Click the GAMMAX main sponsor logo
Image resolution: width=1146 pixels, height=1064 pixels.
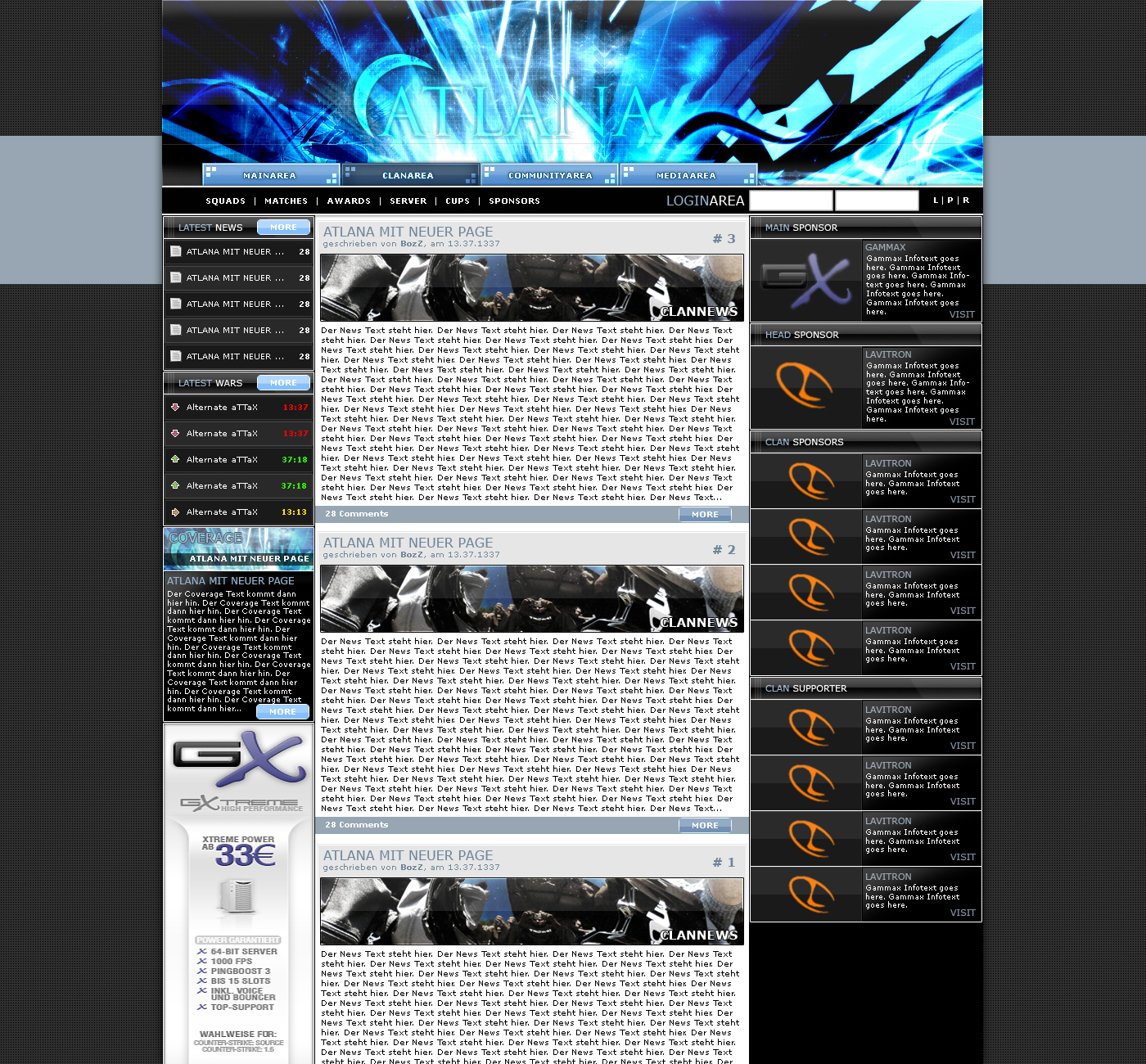(806, 280)
